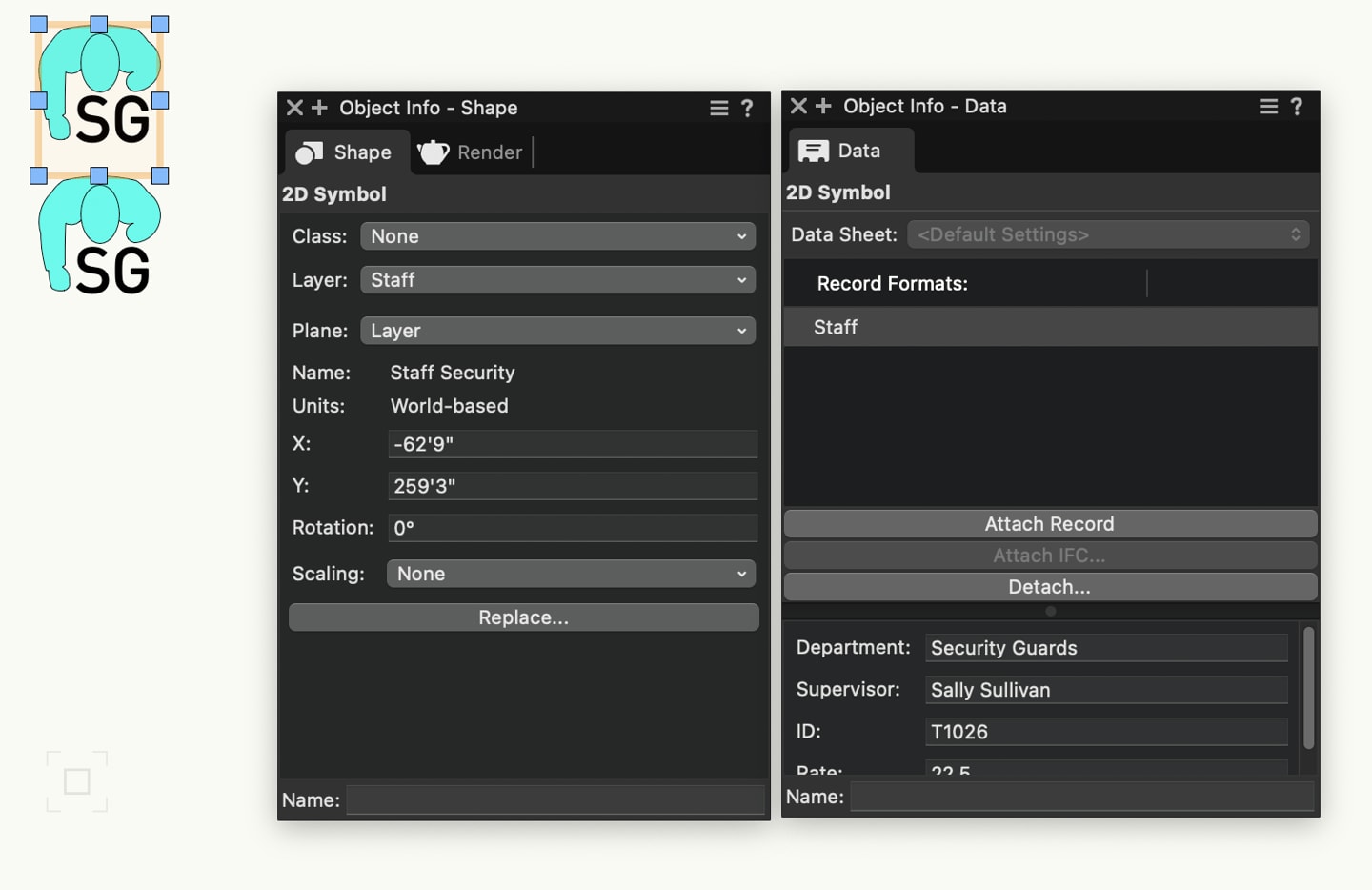Click the Name field in Data palette
Screen dimensions: 1372x890
[1081, 797]
